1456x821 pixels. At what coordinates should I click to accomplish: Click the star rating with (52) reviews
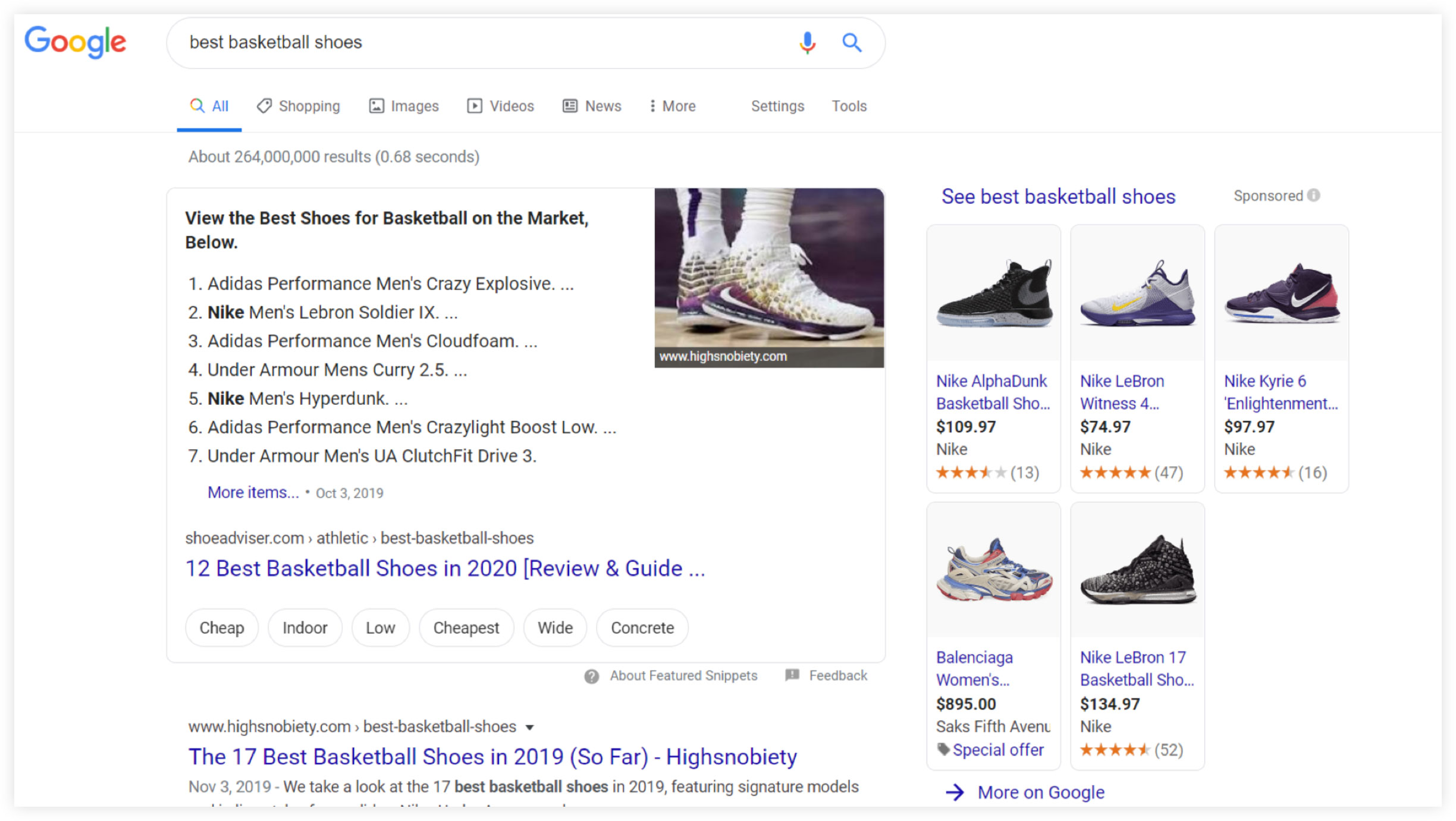coord(1131,750)
